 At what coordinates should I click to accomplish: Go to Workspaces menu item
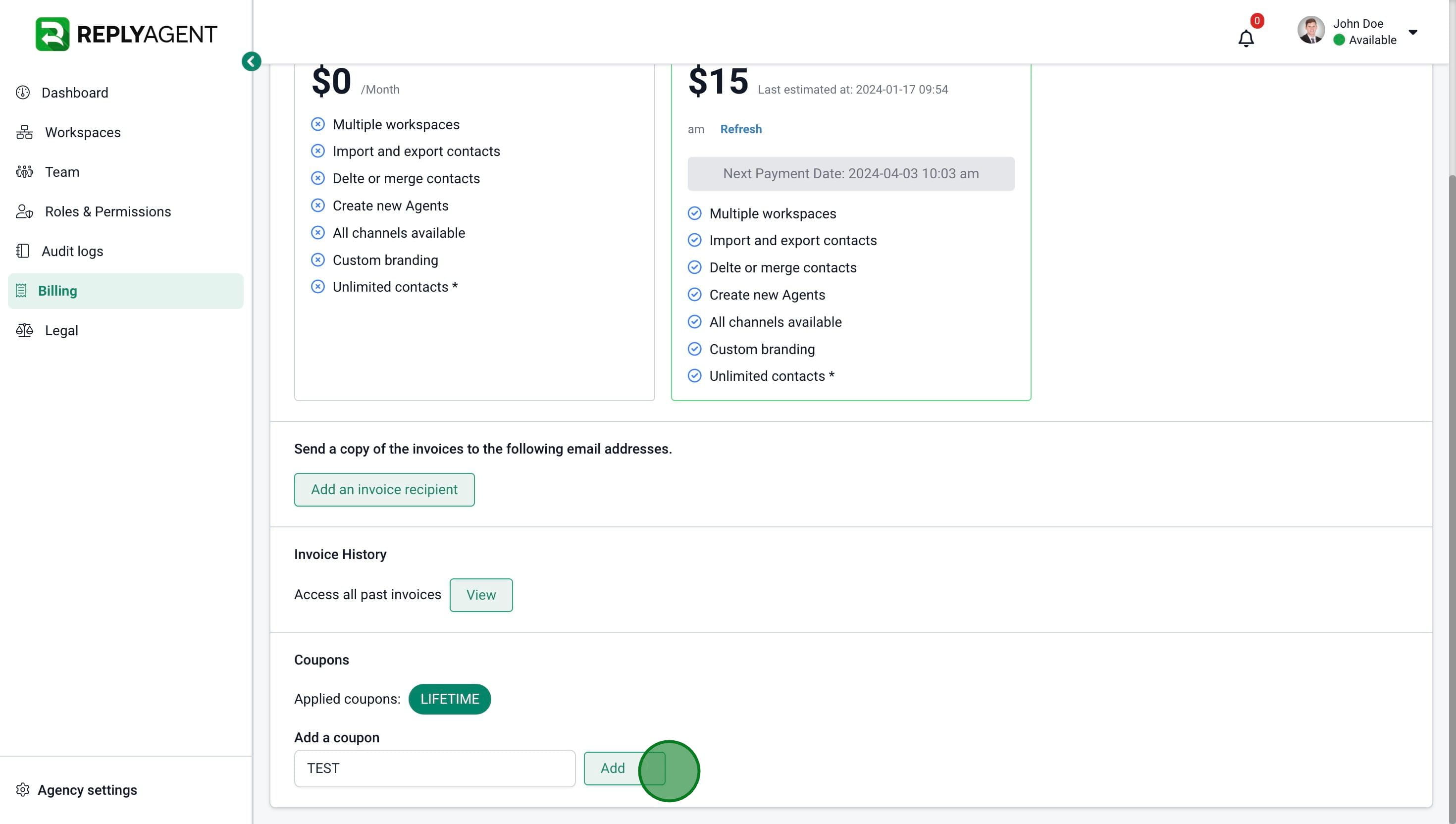pyautogui.click(x=83, y=132)
